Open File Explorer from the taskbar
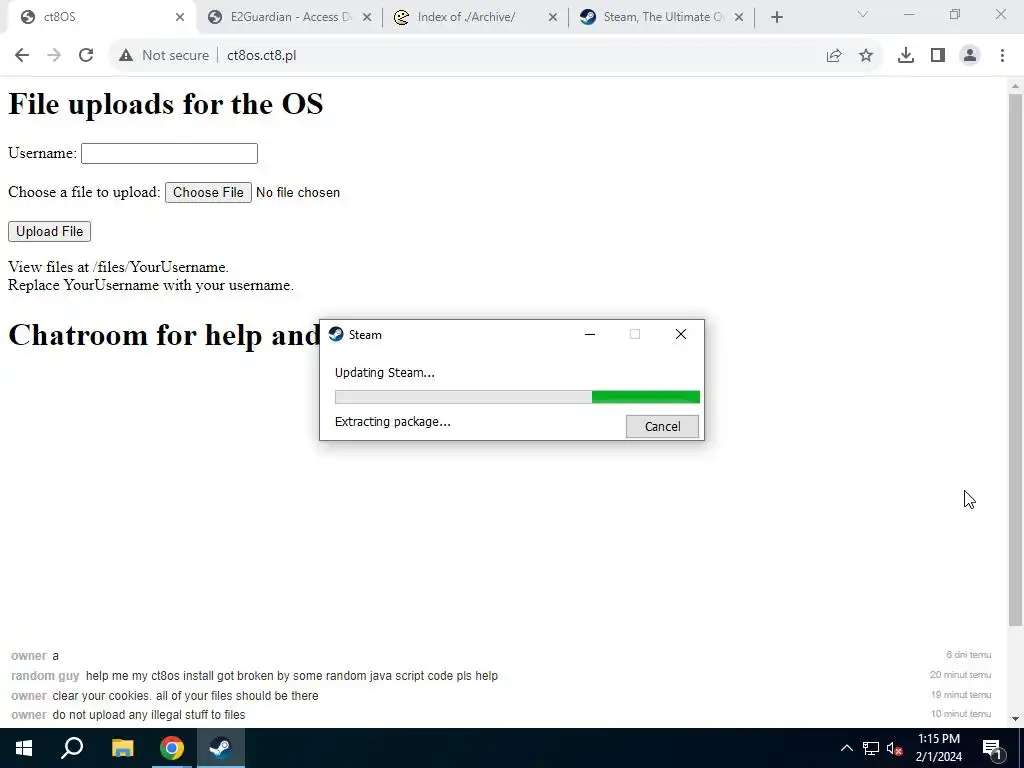1024x768 pixels. click(x=122, y=748)
